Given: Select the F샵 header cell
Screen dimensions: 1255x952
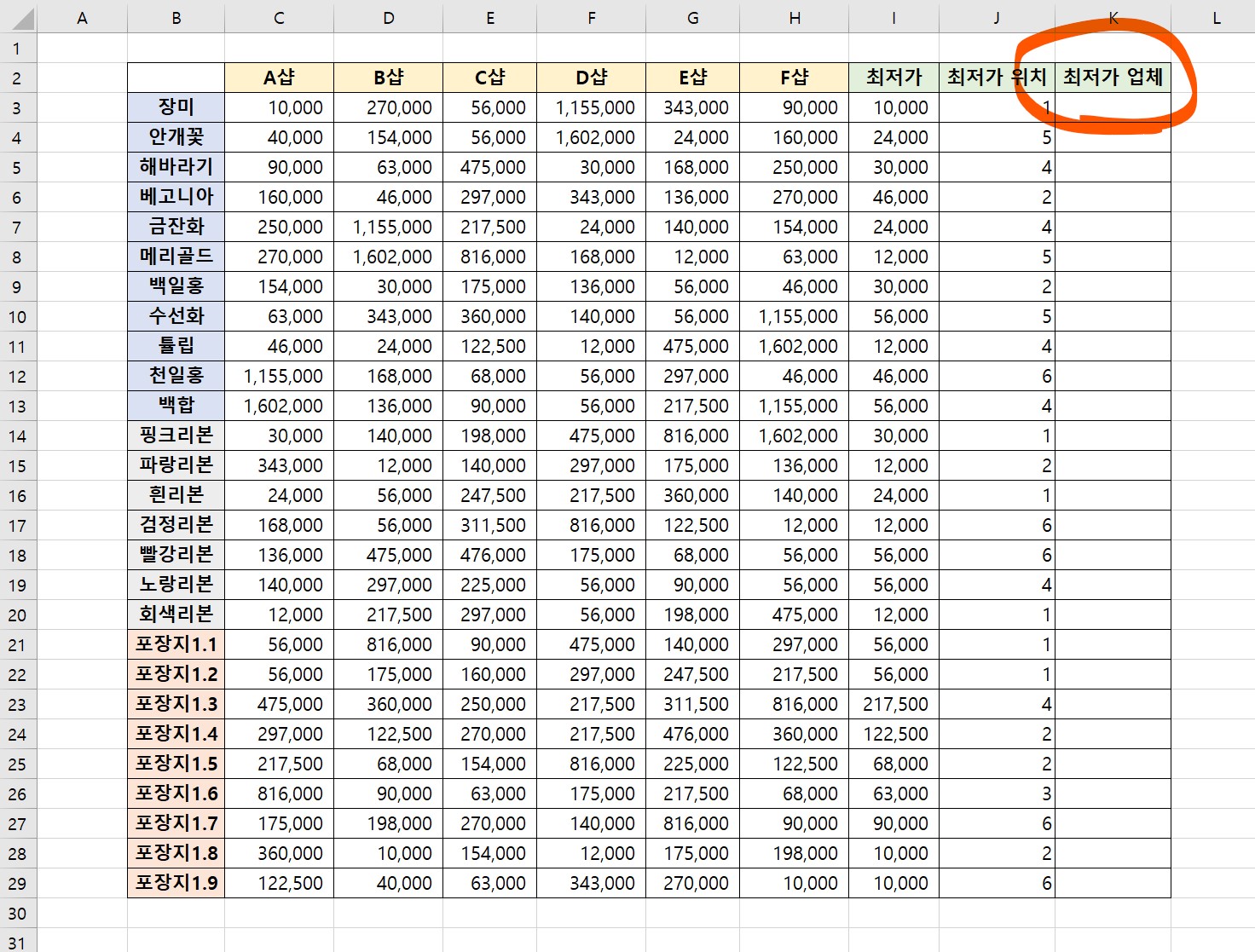Looking at the screenshot, I should point(794,78).
